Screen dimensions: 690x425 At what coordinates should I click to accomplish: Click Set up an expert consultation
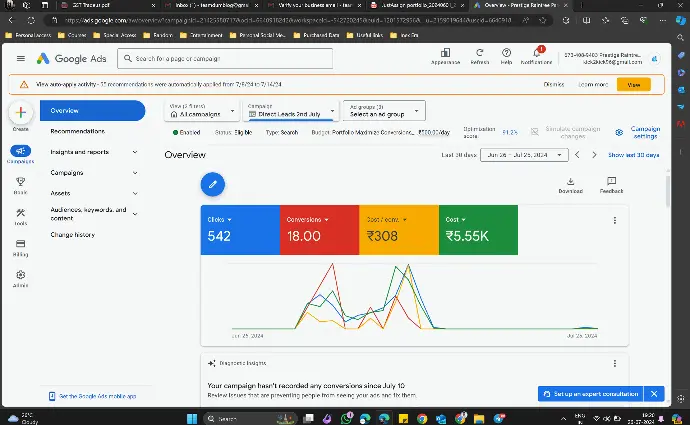coord(591,394)
